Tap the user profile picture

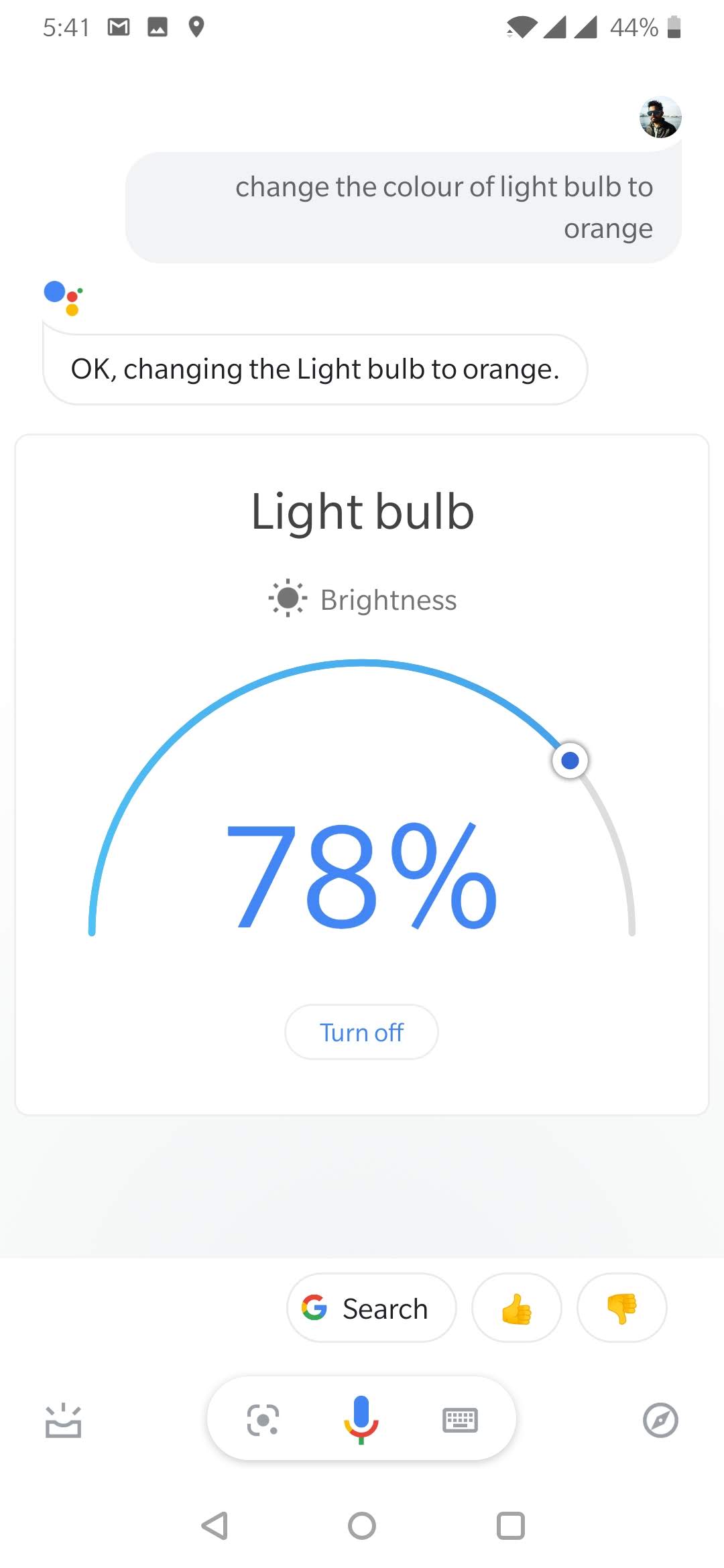click(660, 117)
